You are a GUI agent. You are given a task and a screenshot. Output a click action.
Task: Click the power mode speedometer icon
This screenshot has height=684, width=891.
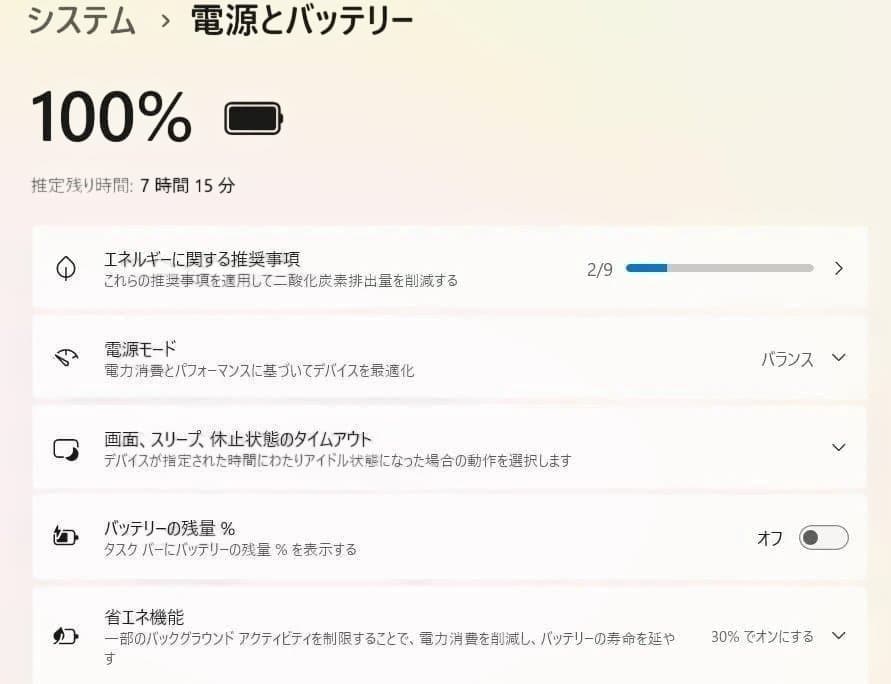pos(65,358)
